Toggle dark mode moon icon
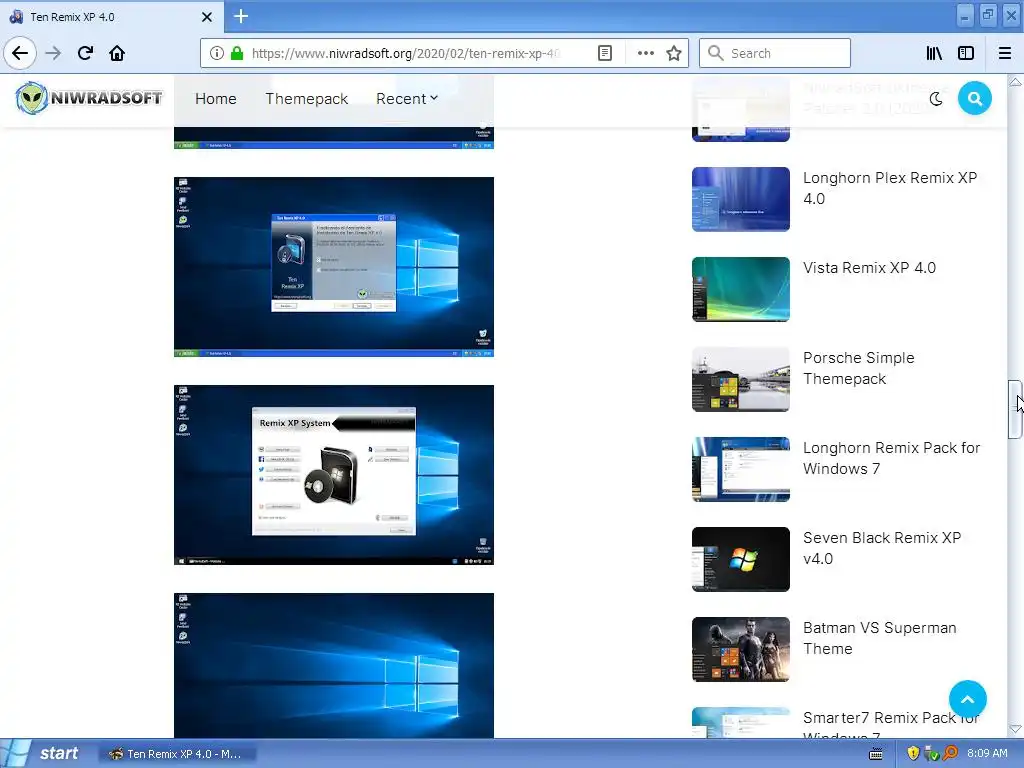The width and height of the screenshot is (1024, 768). tap(936, 99)
